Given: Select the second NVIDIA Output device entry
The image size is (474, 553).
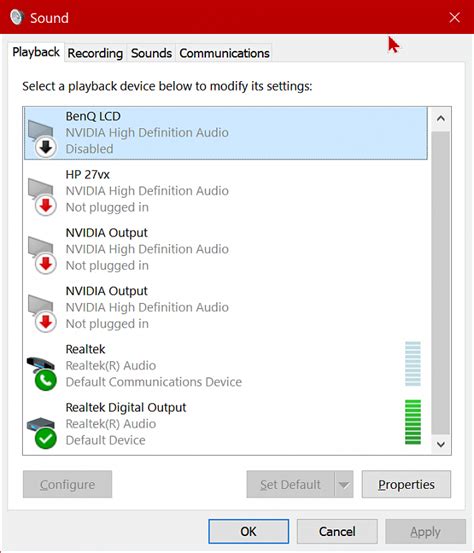Looking at the screenshot, I should pos(226,308).
